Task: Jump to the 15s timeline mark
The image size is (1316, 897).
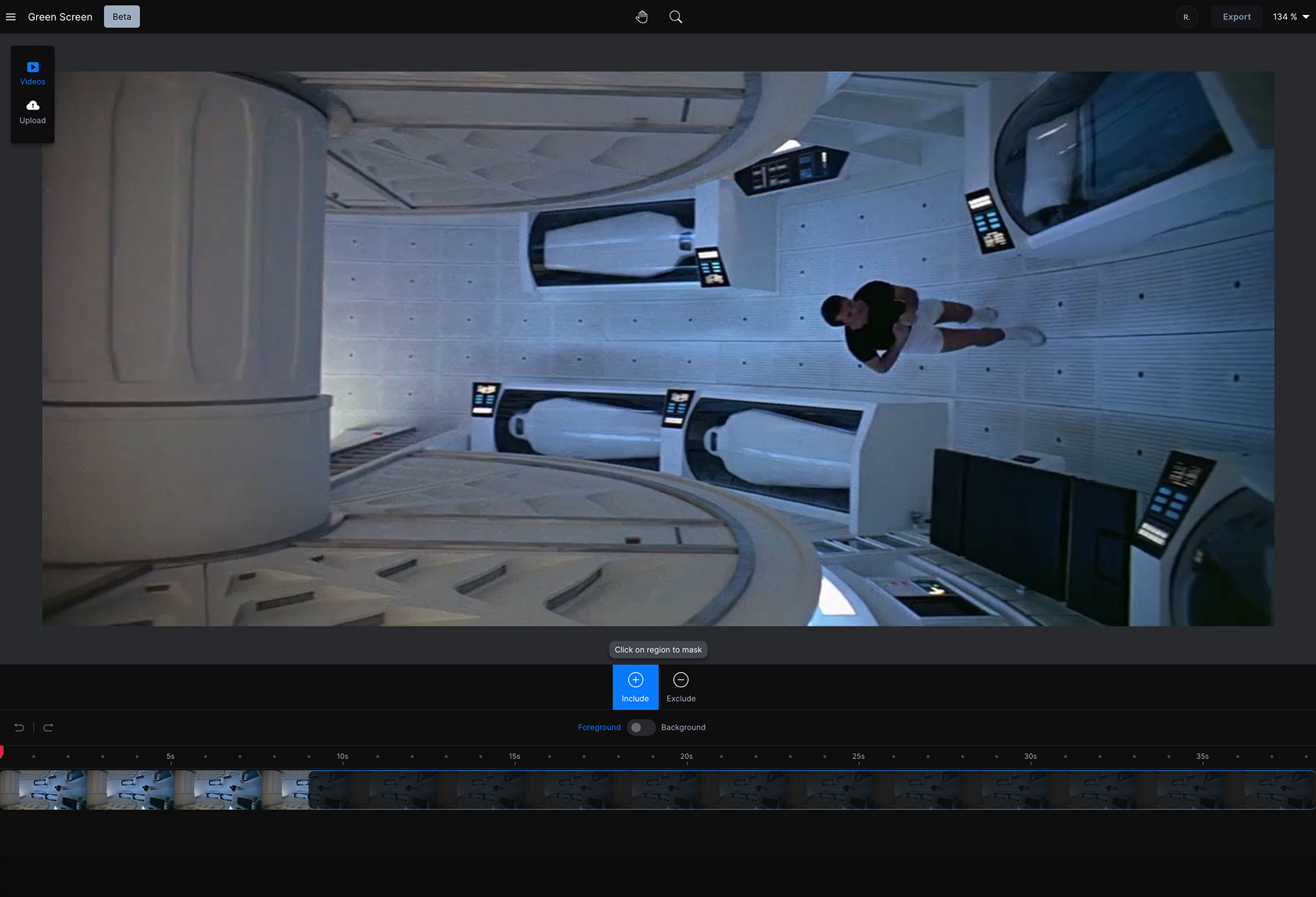Action: (x=515, y=756)
